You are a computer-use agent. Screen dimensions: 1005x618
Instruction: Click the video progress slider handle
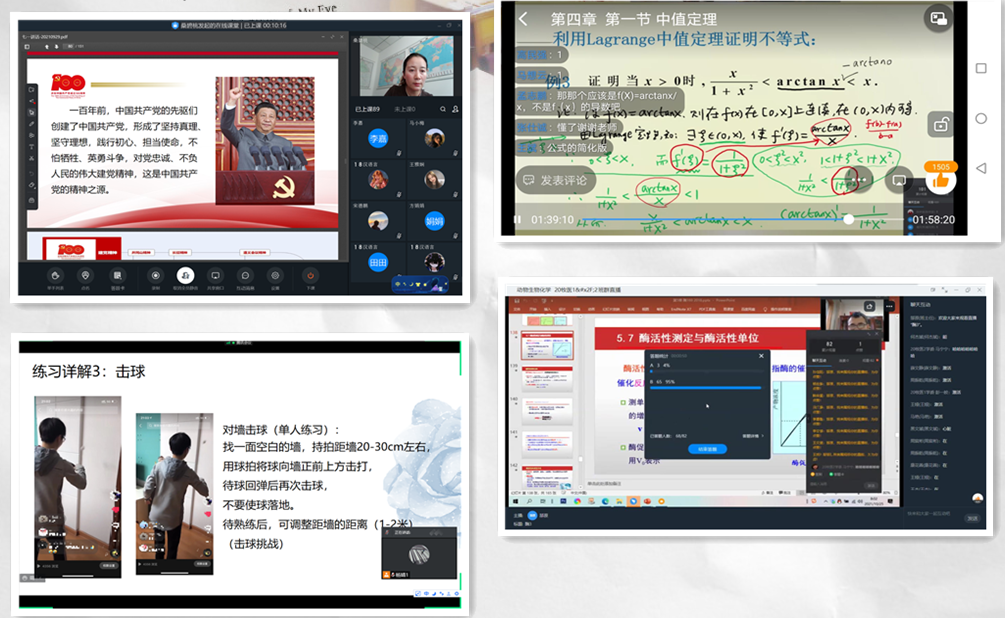(x=849, y=219)
